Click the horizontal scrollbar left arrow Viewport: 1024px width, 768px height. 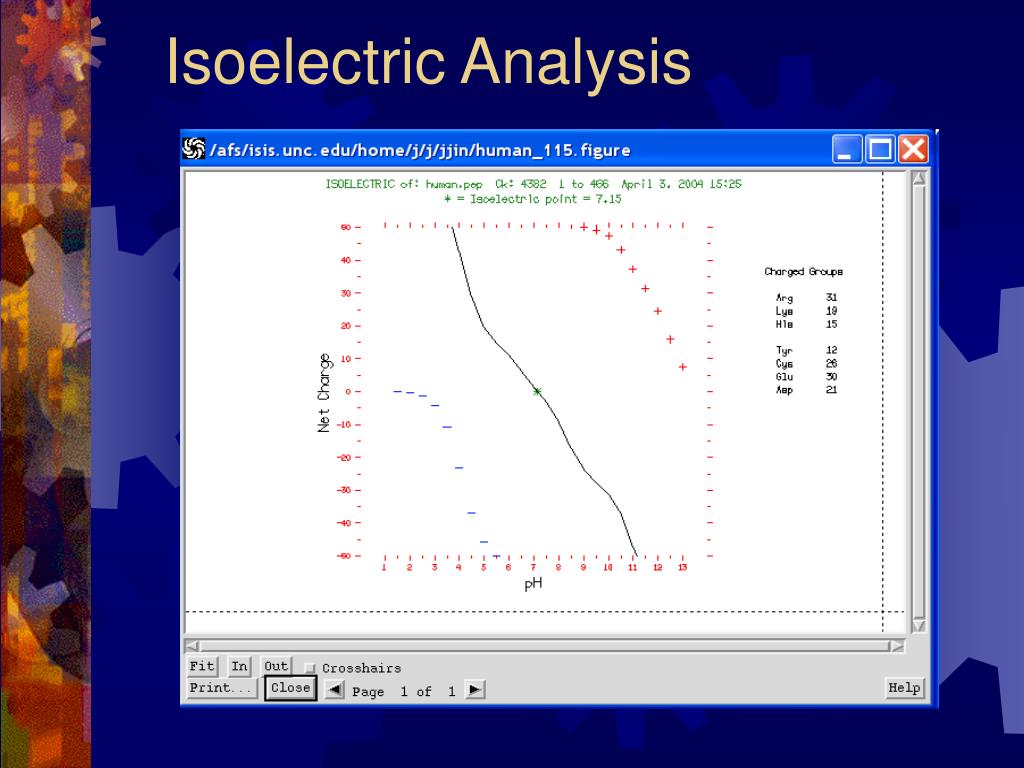[x=193, y=646]
